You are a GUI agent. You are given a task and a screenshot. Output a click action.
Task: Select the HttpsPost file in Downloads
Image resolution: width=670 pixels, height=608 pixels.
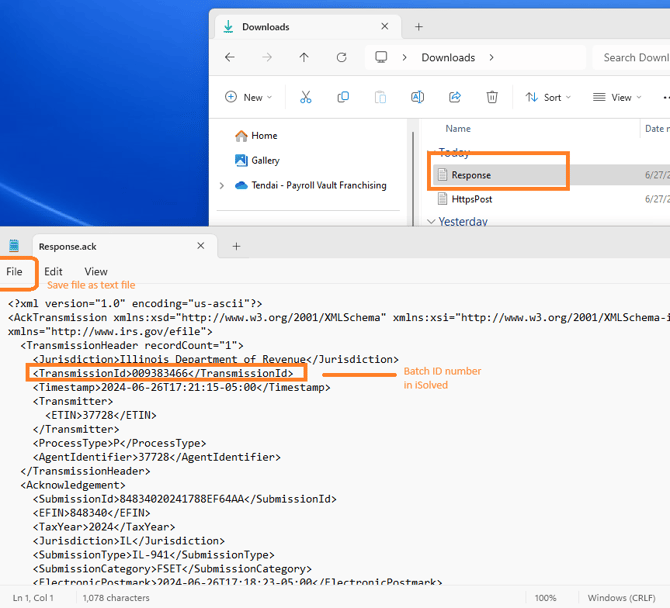tap(471, 199)
